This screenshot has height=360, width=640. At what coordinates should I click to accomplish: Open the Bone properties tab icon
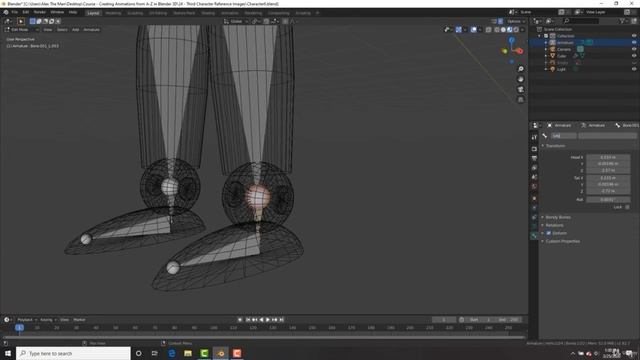click(x=534, y=236)
